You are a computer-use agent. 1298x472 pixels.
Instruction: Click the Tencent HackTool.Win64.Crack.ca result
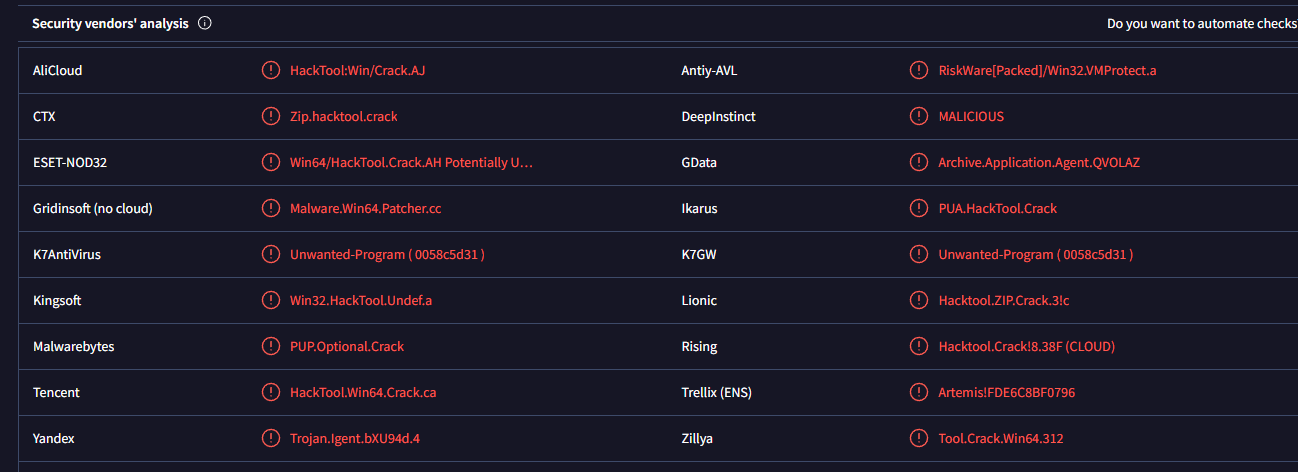[x=362, y=392]
